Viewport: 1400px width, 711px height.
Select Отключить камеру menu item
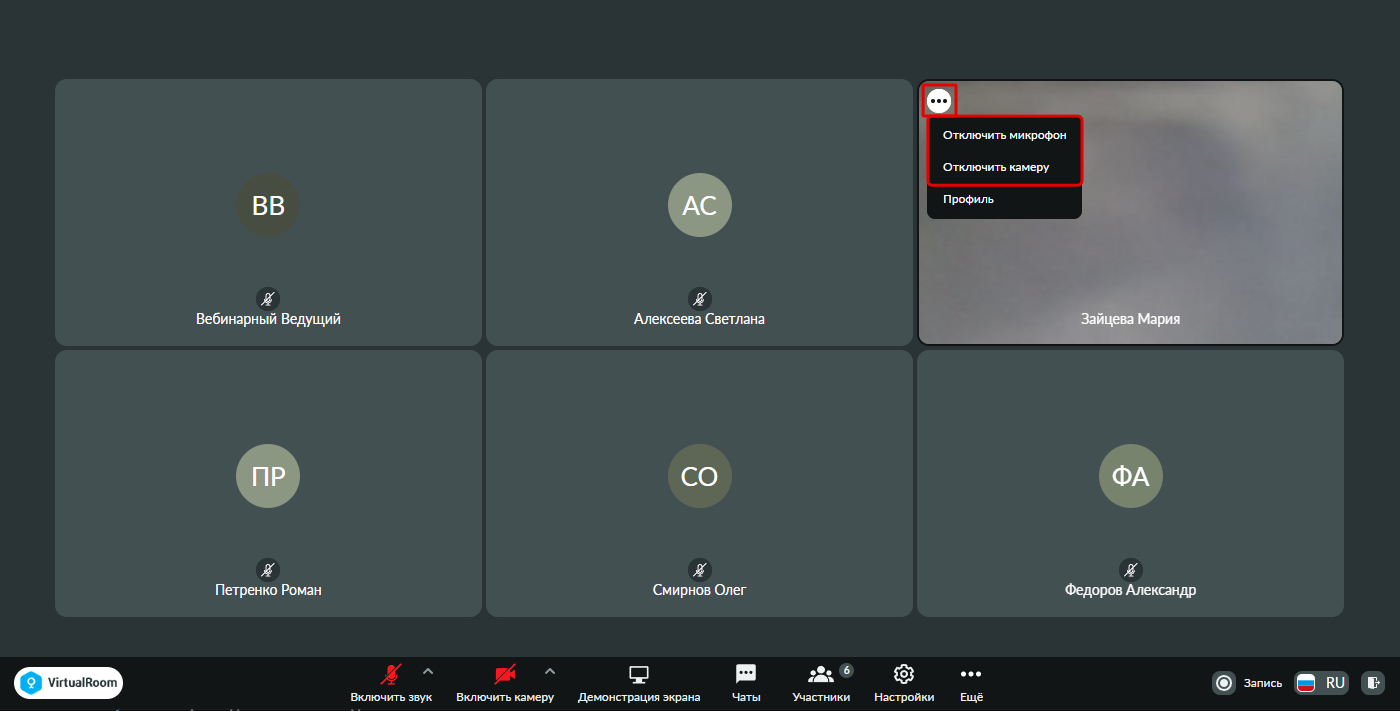[1004, 167]
